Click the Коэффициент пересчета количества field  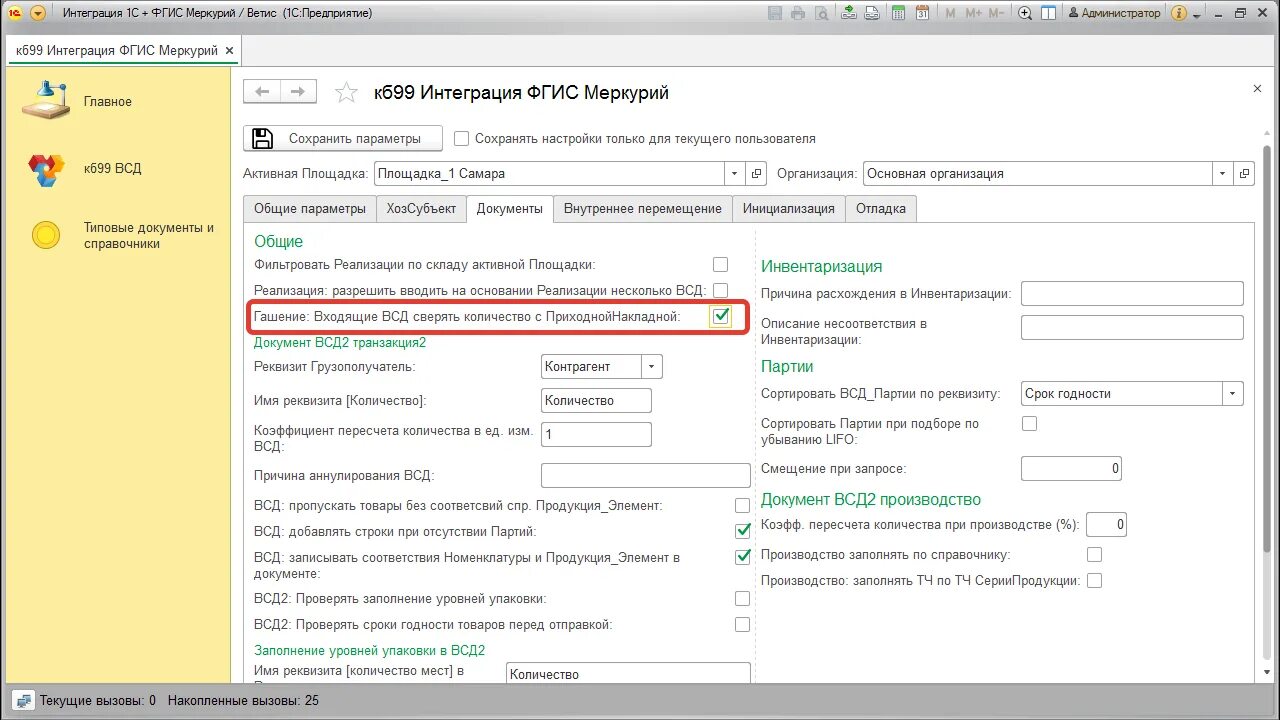pyautogui.click(x=596, y=434)
